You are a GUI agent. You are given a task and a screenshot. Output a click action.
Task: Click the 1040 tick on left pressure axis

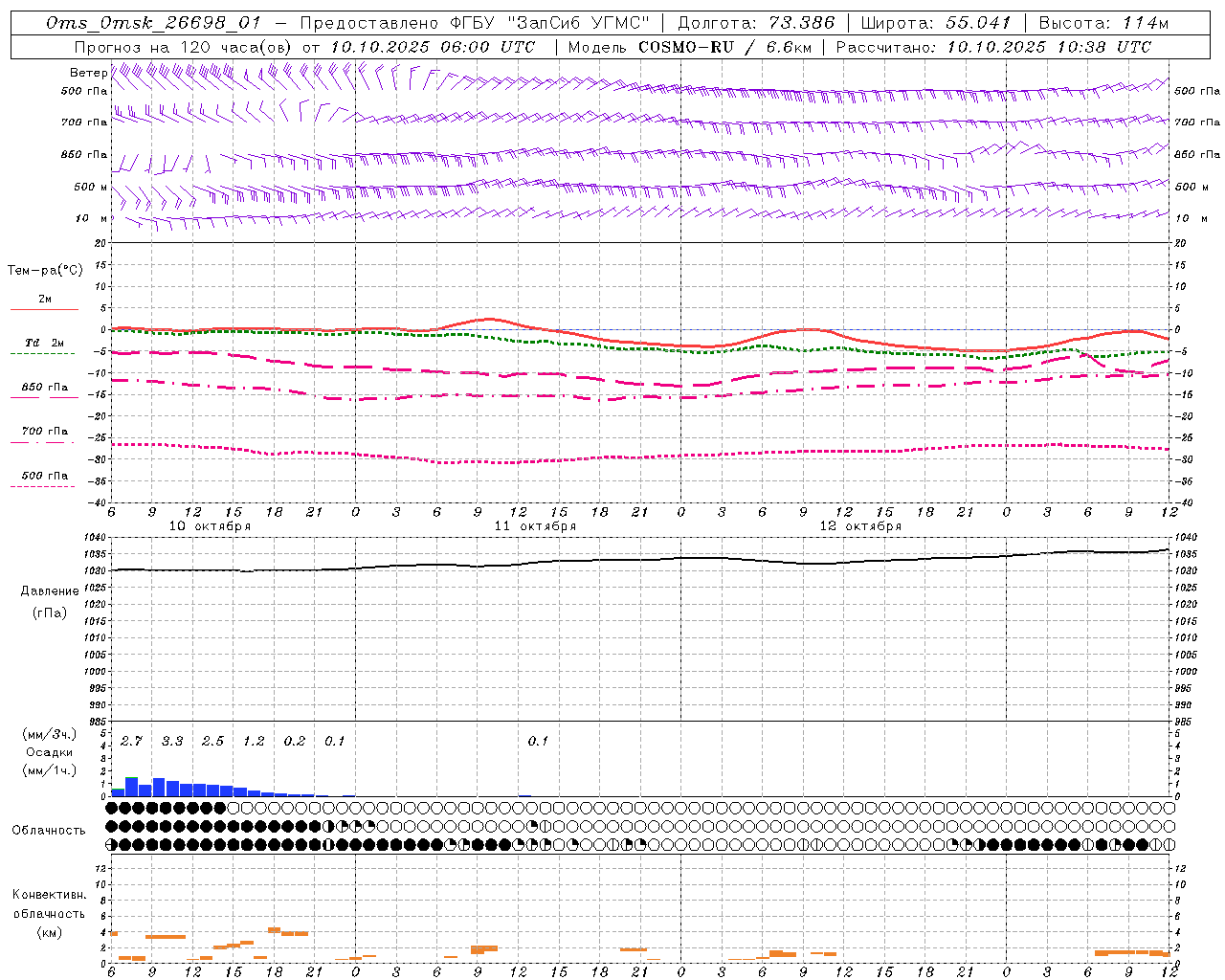pyautogui.click(x=94, y=539)
